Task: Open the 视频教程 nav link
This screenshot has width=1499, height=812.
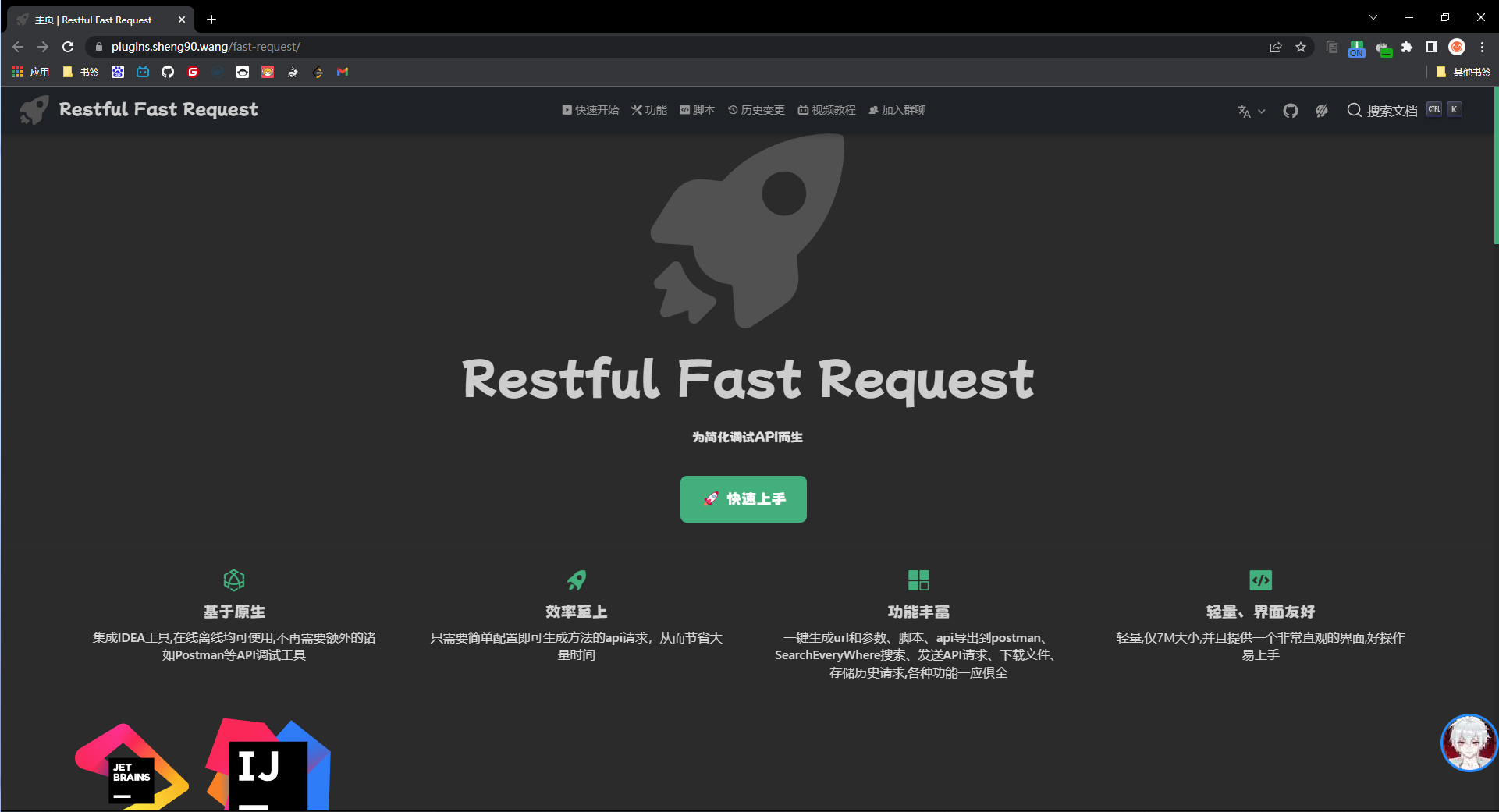Action: (826, 110)
